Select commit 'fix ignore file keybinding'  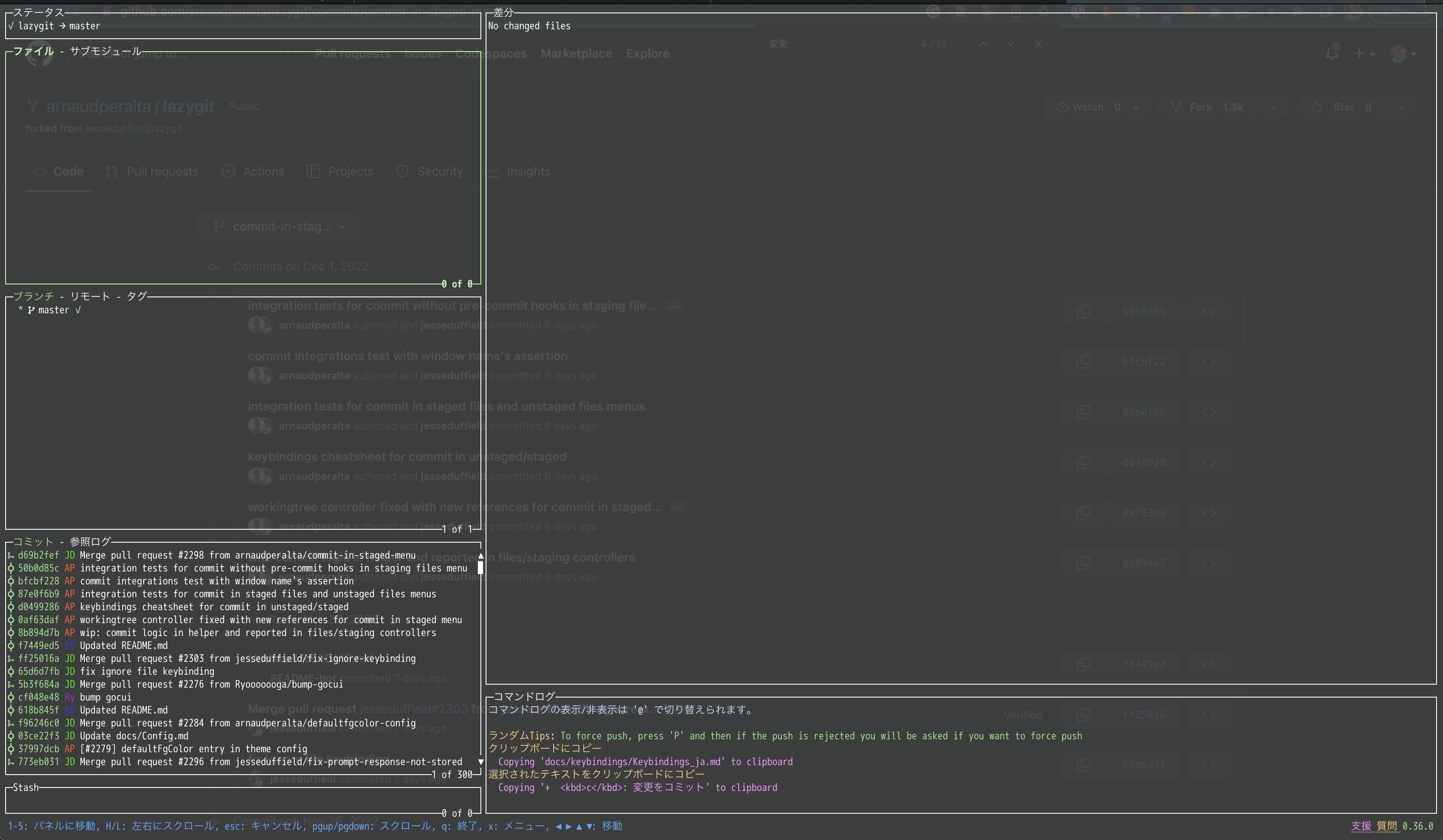coord(147,671)
